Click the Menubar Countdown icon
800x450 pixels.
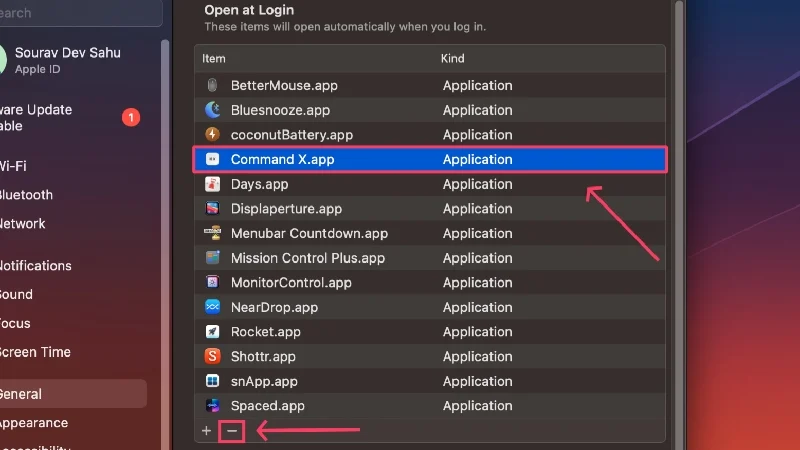click(x=212, y=233)
